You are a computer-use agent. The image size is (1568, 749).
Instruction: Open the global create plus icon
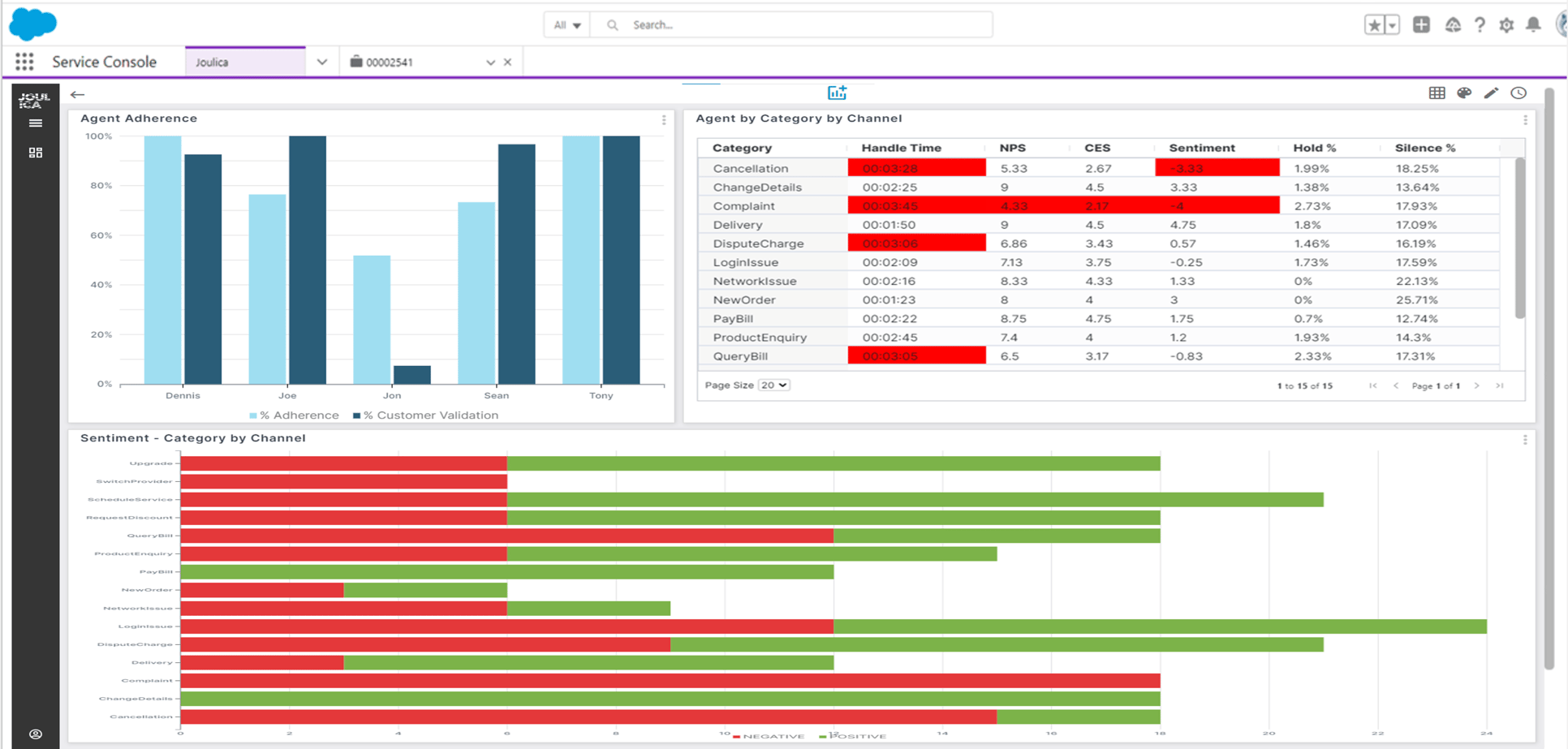(x=1421, y=24)
